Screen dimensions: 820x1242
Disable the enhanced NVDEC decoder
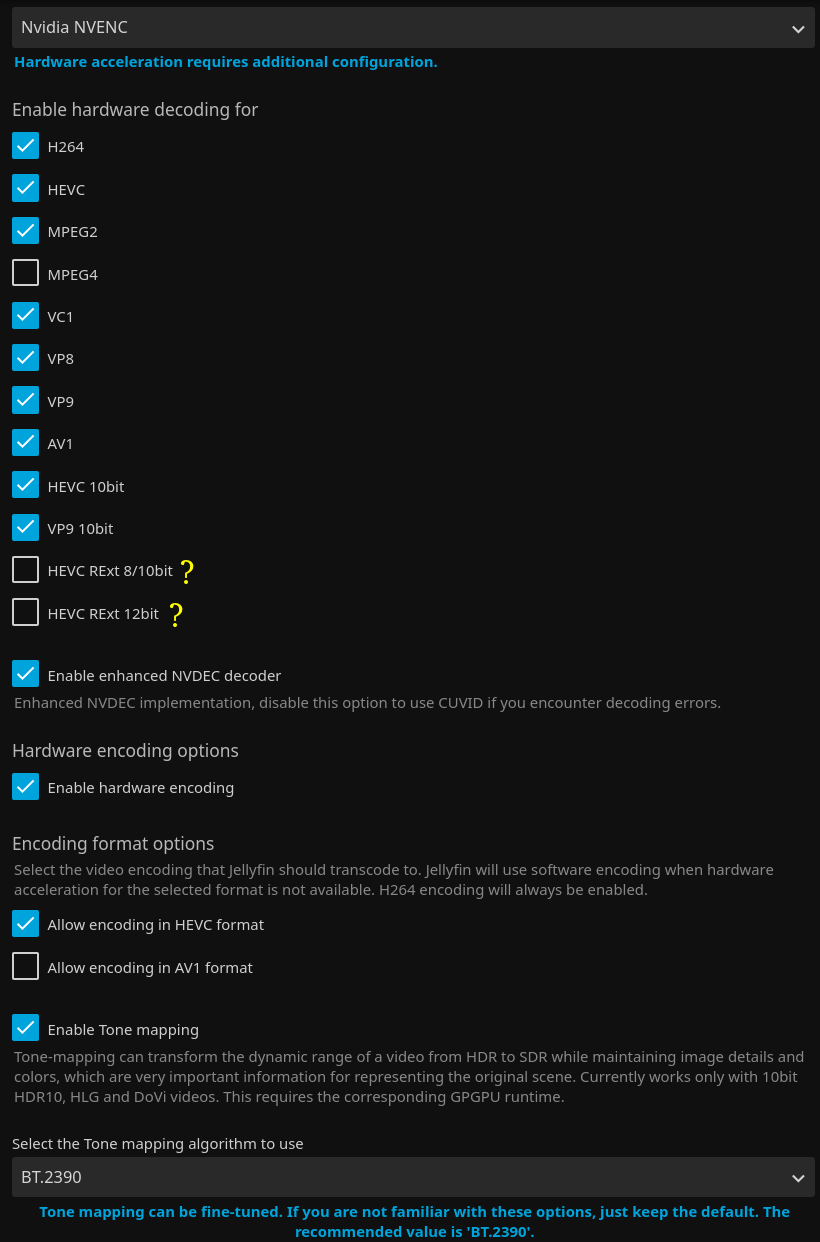[x=26, y=675]
